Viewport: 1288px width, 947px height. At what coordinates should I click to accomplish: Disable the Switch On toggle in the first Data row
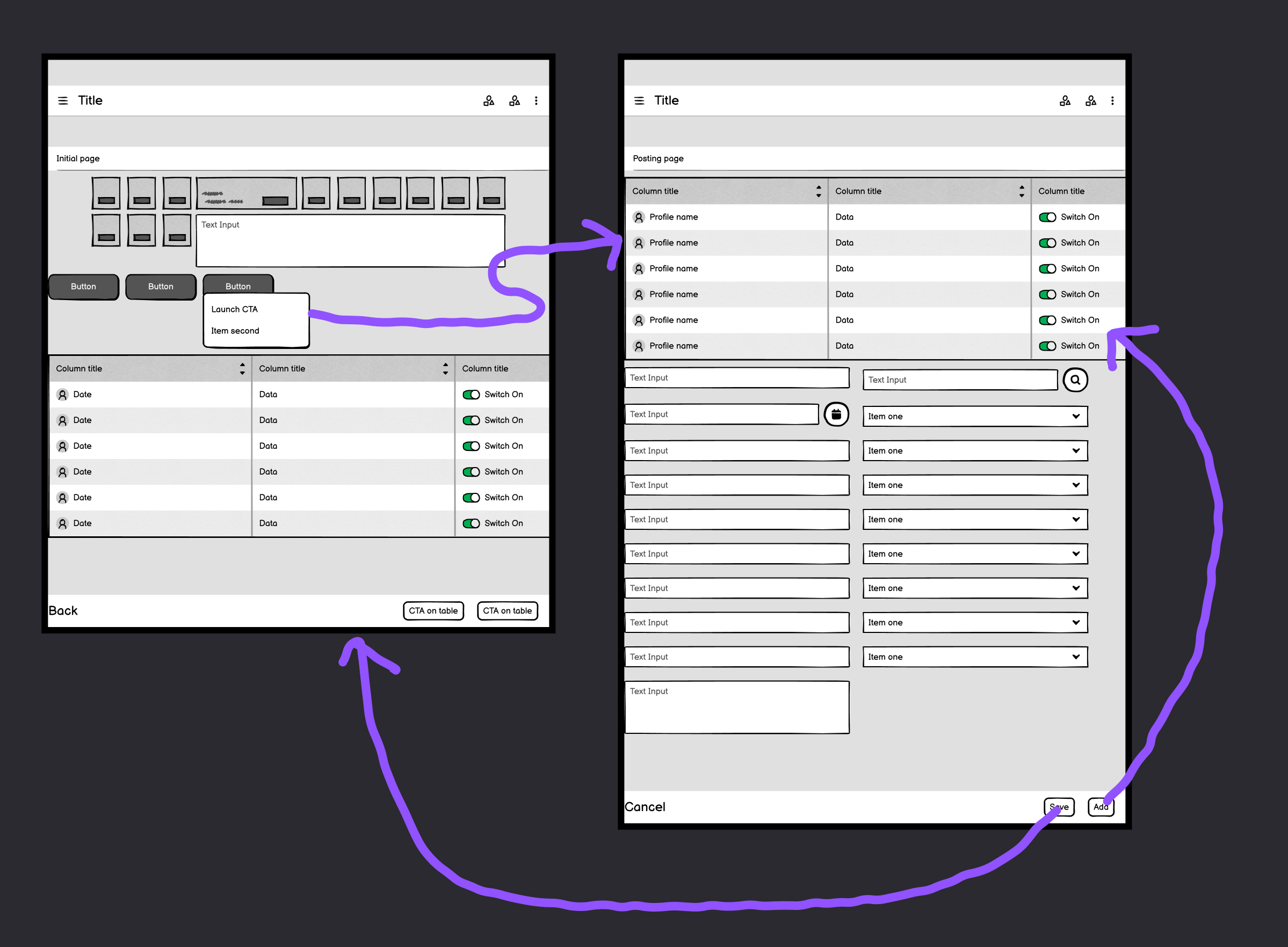click(1048, 217)
